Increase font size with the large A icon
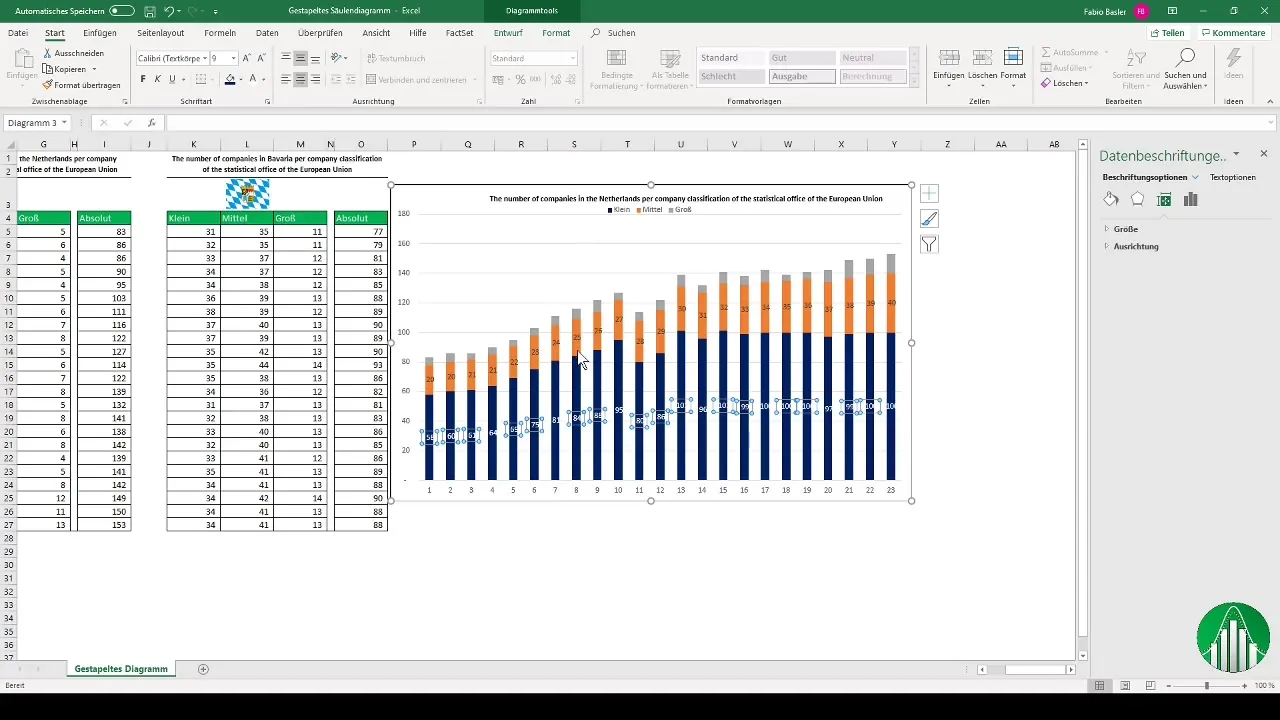 point(247,58)
